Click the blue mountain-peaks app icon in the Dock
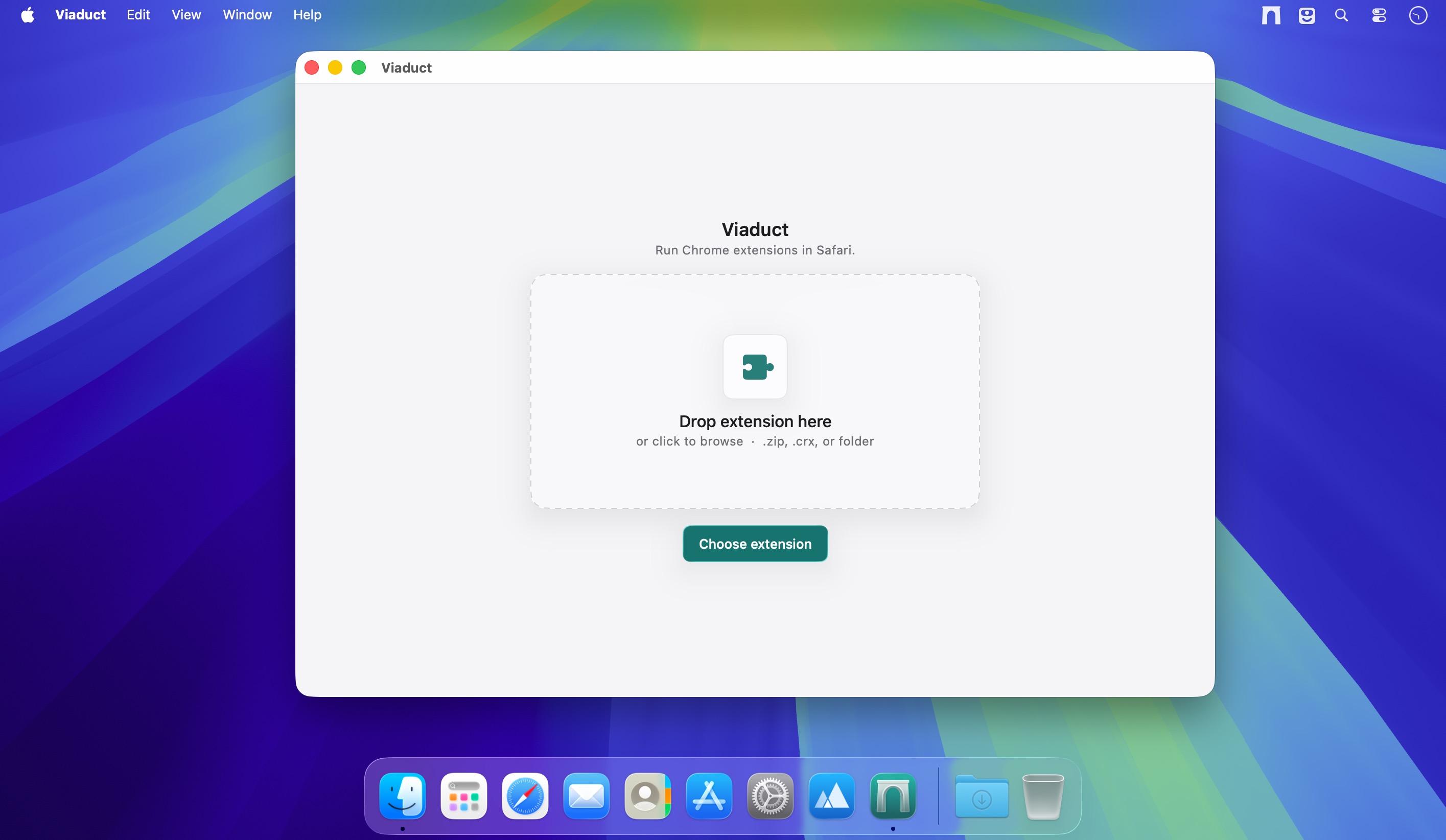The height and width of the screenshot is (840, 1446). 832,796
